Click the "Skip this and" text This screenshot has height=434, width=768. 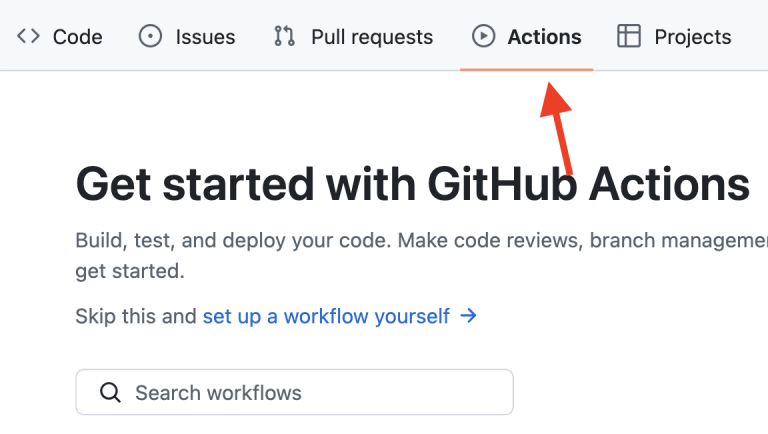coord(136,316)
